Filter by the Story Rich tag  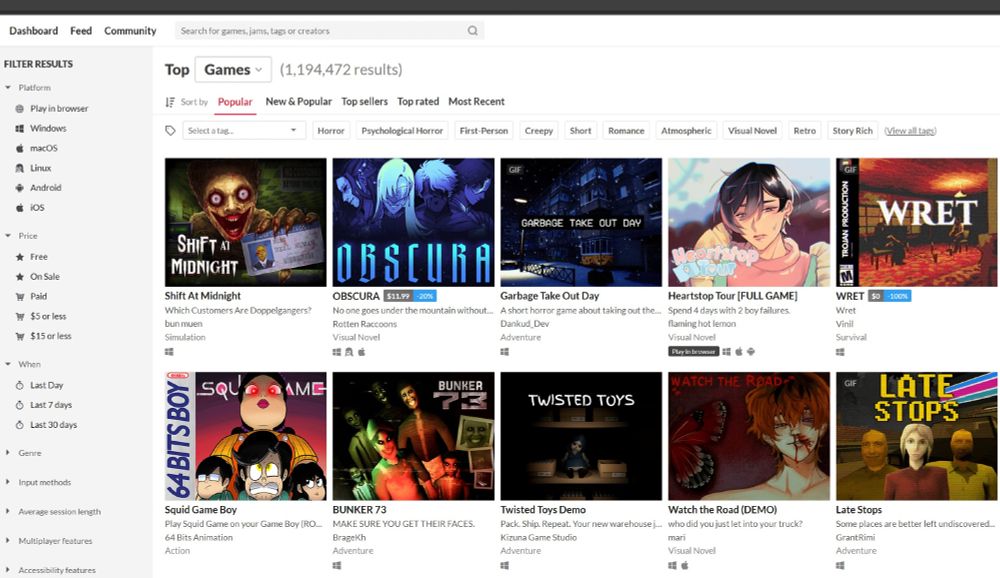click(x=853, y=131)
